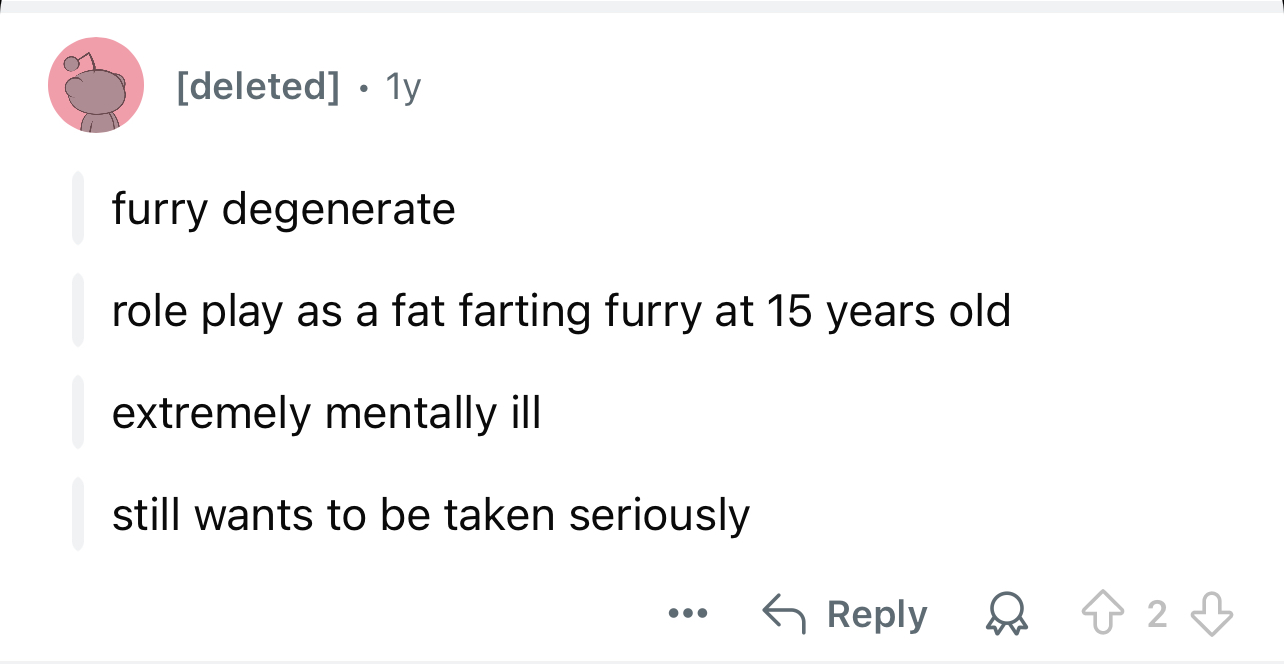This screenshot has width=1284, height=664.
Task: Click quote bar beside "still wants" line
Action: click(78, 515)
